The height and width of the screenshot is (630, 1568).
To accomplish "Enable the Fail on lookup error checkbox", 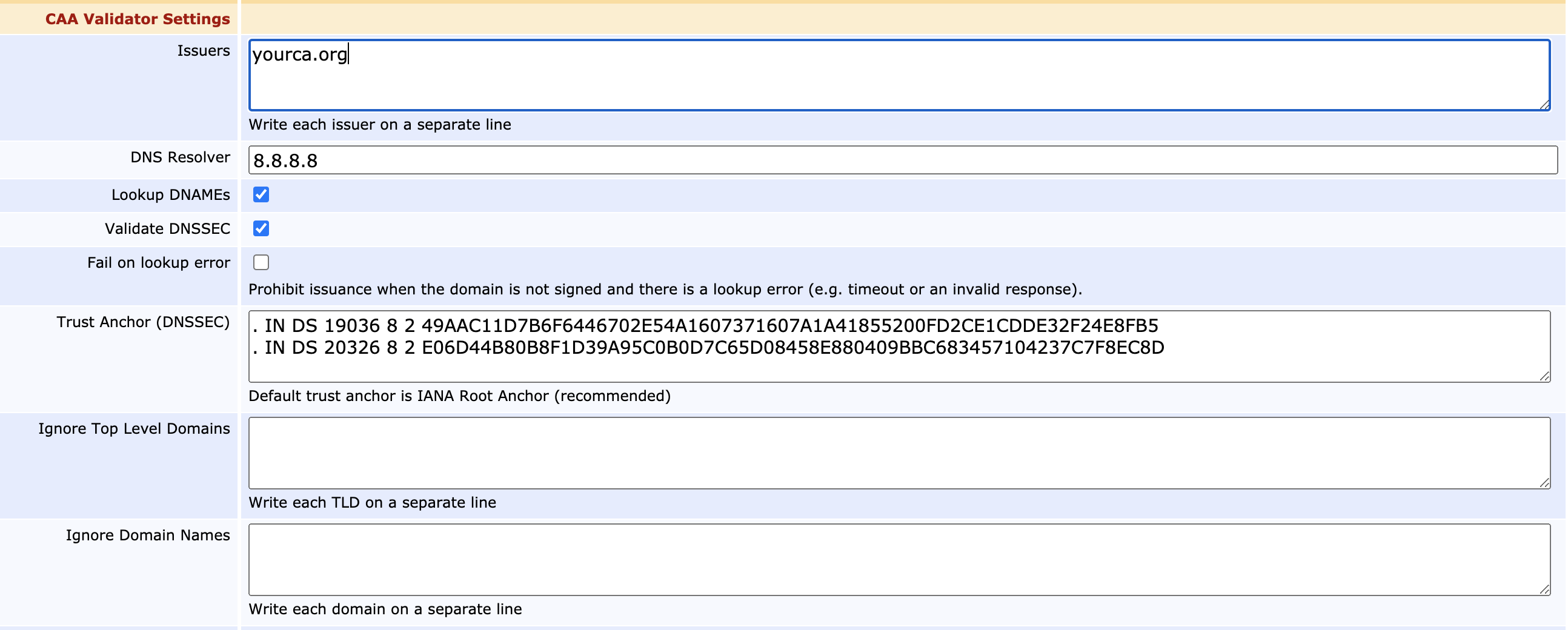I will pos(261,262).
